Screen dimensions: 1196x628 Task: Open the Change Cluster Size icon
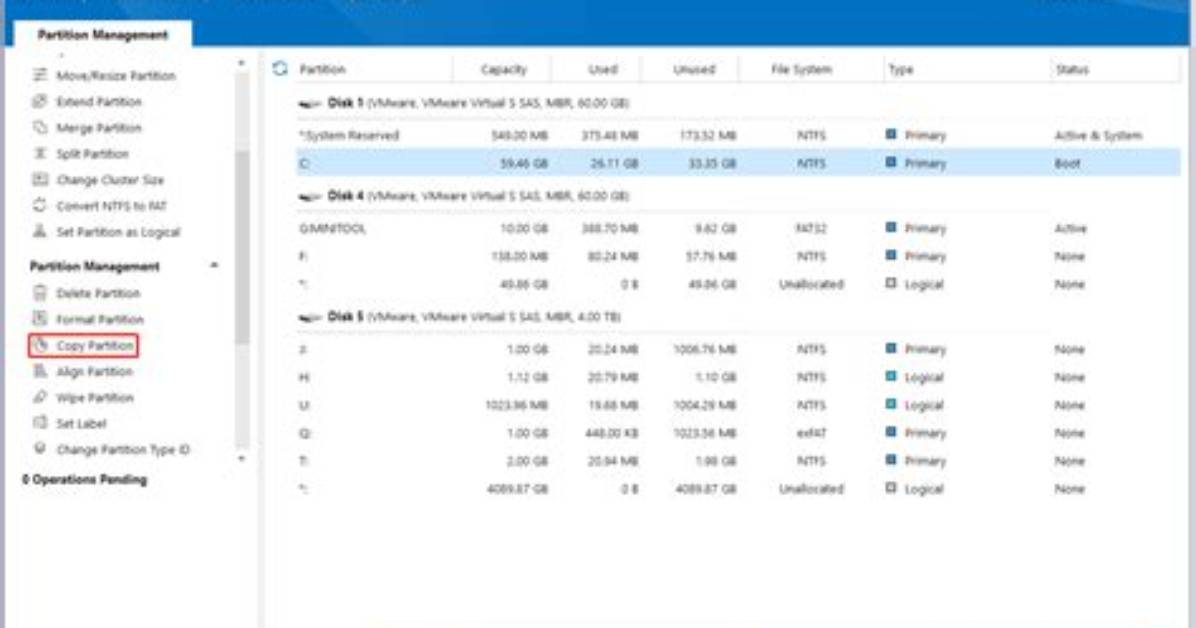[x=40, y=179]
